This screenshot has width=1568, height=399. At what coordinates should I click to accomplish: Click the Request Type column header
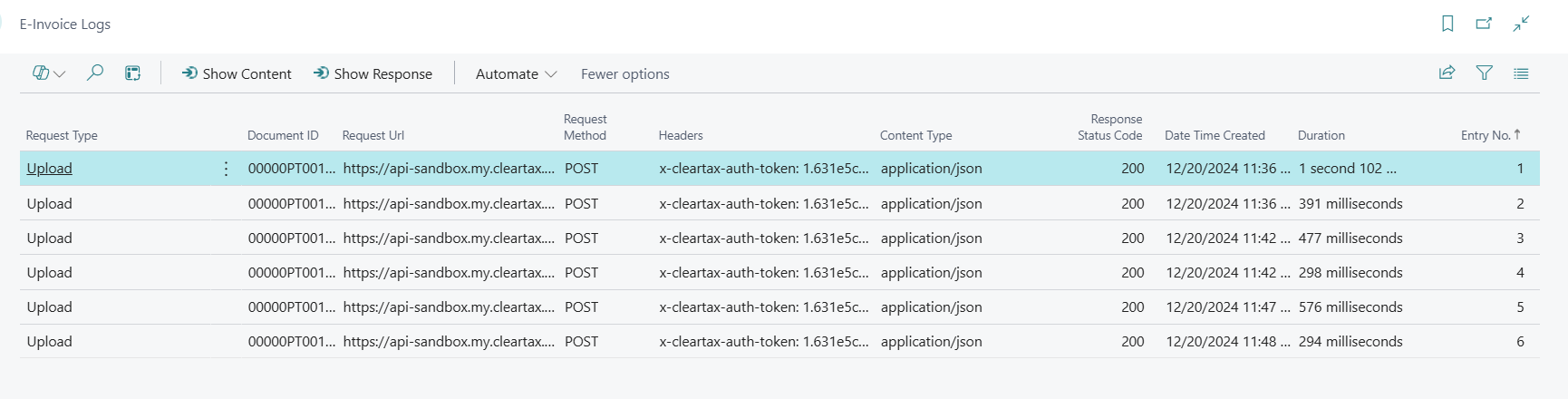[62, 135]
